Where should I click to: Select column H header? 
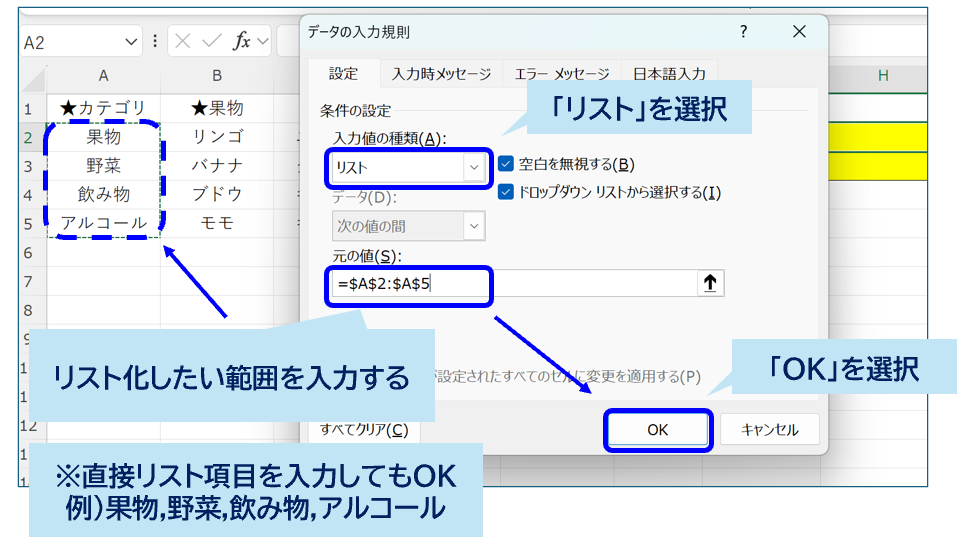(883, 76)
